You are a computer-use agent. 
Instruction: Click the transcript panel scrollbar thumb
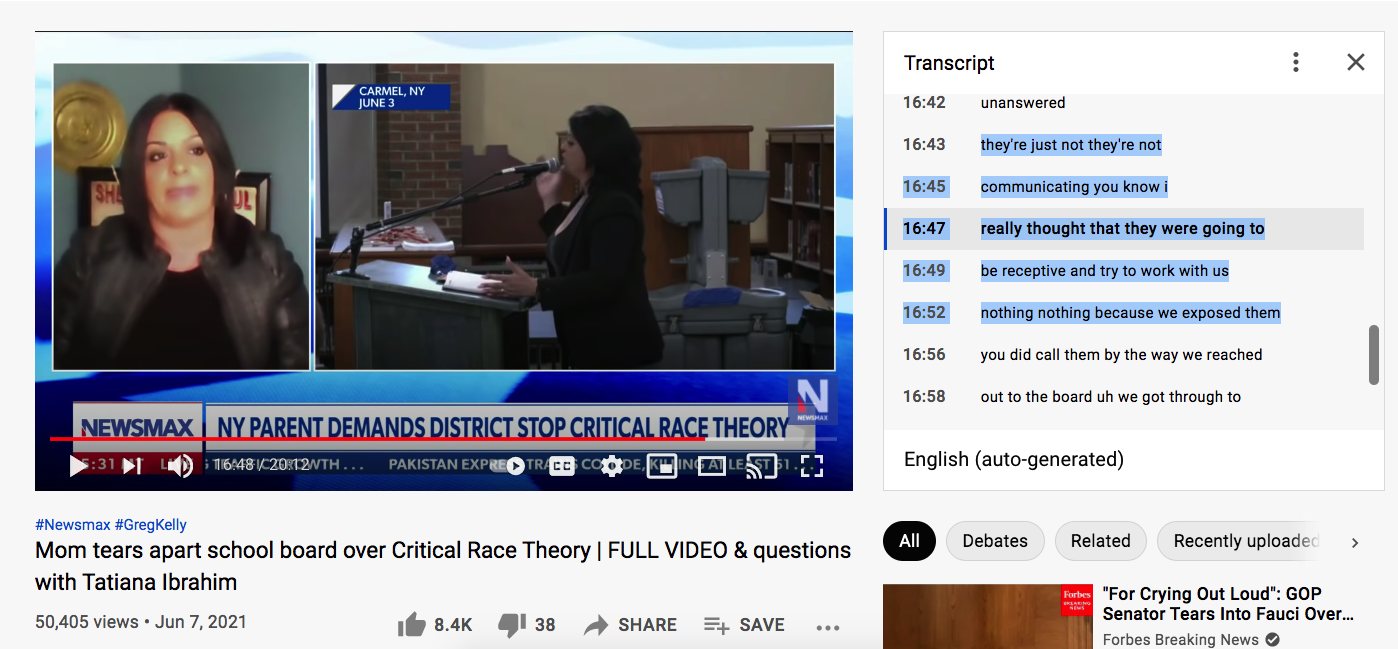[x=1374, y=354]
